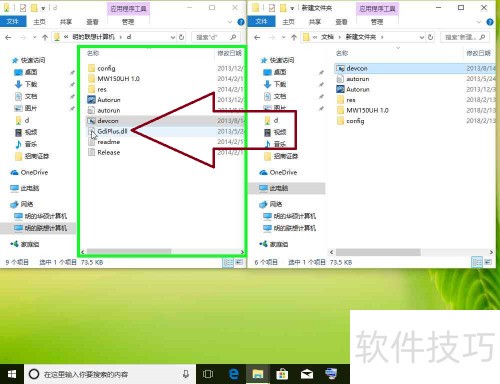This screenshot has height=384, width=500.
Task: Select res folder in left window
Action: pos(97,89)
